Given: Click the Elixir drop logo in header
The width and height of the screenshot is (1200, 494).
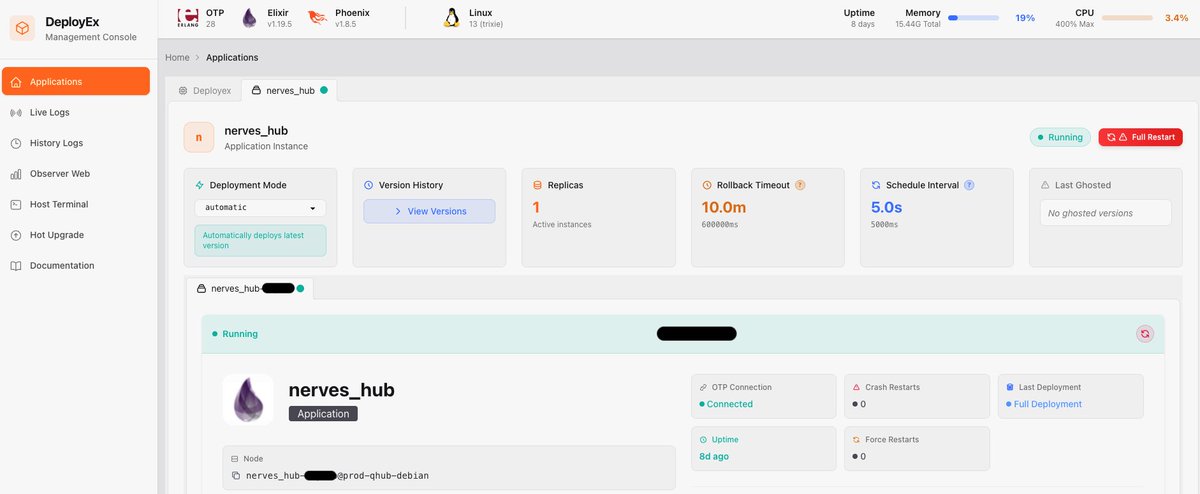Looking at the screenshot, I should point(249,18).
